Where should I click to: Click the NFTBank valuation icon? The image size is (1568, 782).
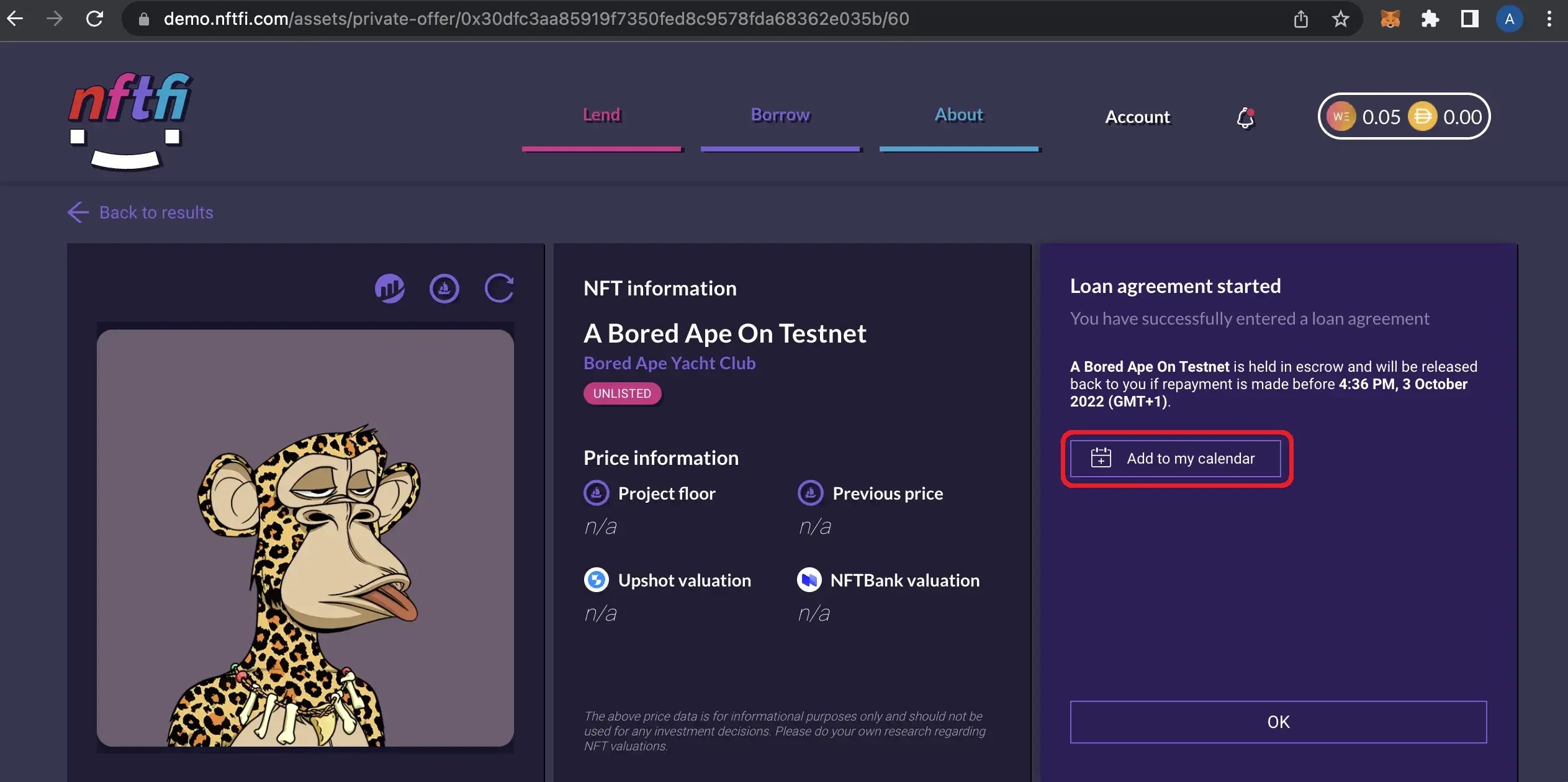click(x=809, y=580)
